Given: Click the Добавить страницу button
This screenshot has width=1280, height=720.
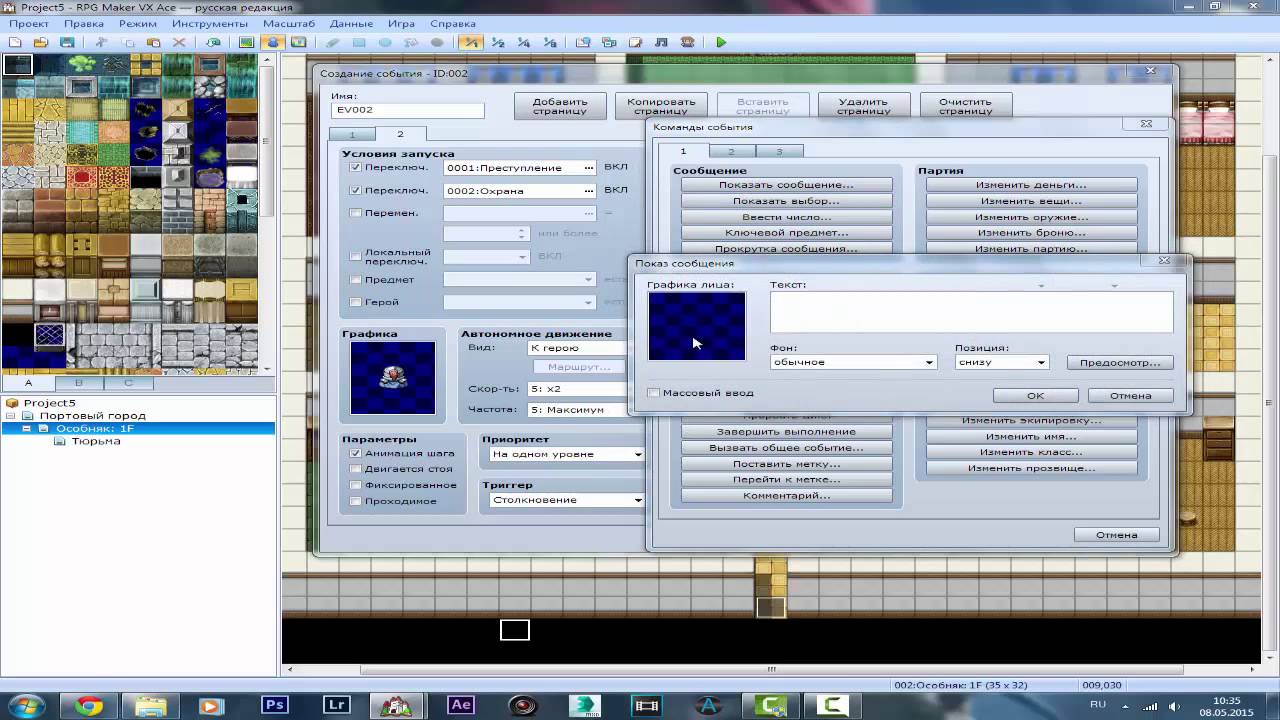Looking at the screenshot, I should point(560,106).
